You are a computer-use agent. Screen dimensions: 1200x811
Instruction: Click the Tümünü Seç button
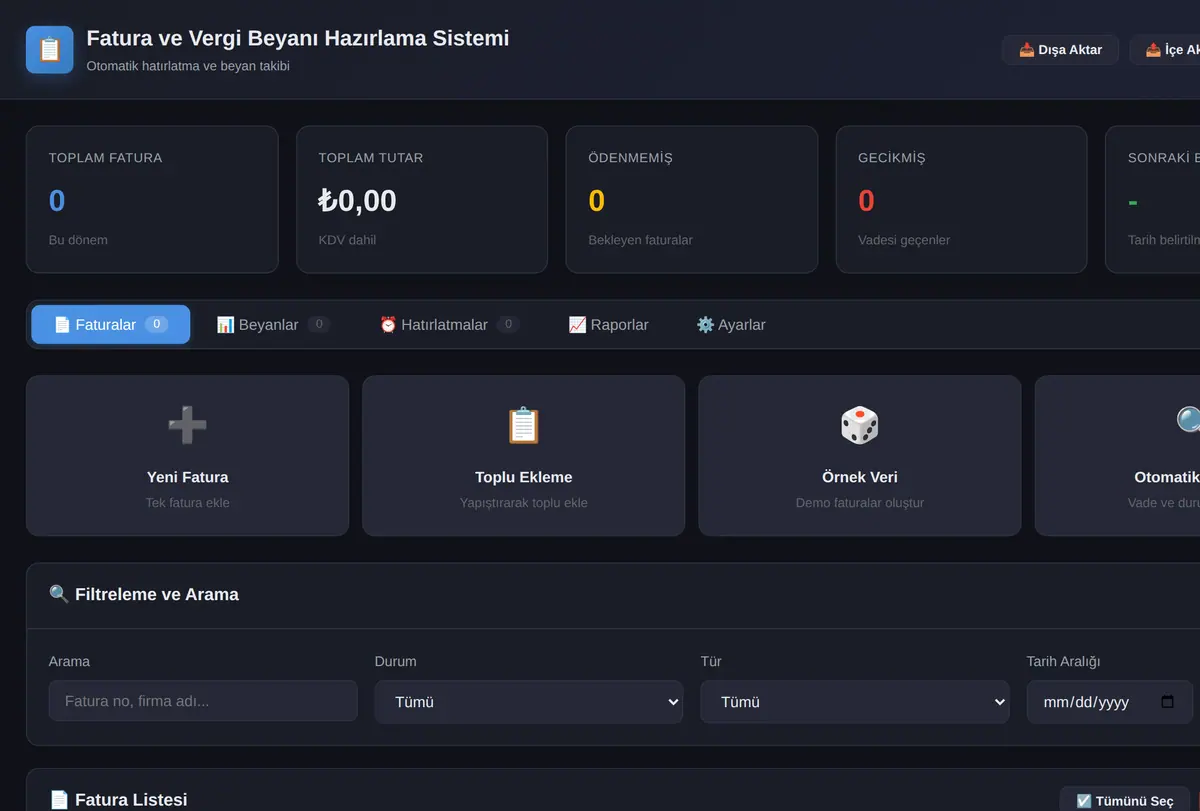click(1125, 801)
